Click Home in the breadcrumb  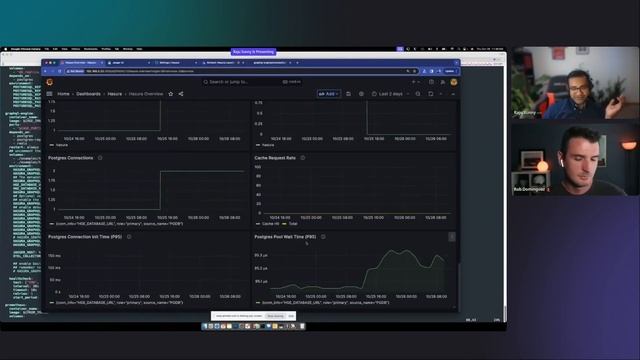63,94
